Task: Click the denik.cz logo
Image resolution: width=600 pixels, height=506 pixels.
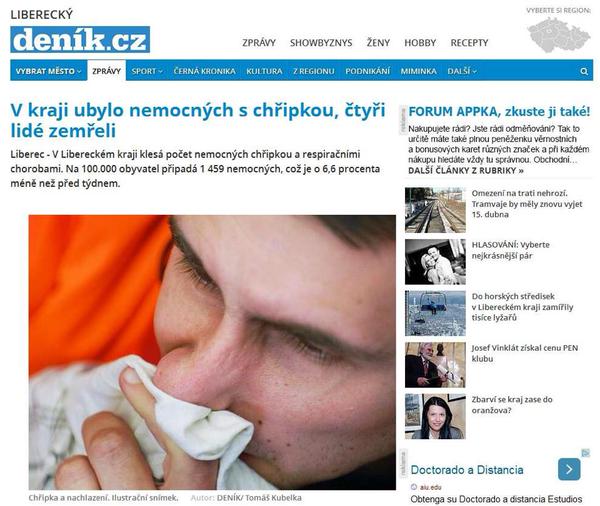Action: (80, 39)
